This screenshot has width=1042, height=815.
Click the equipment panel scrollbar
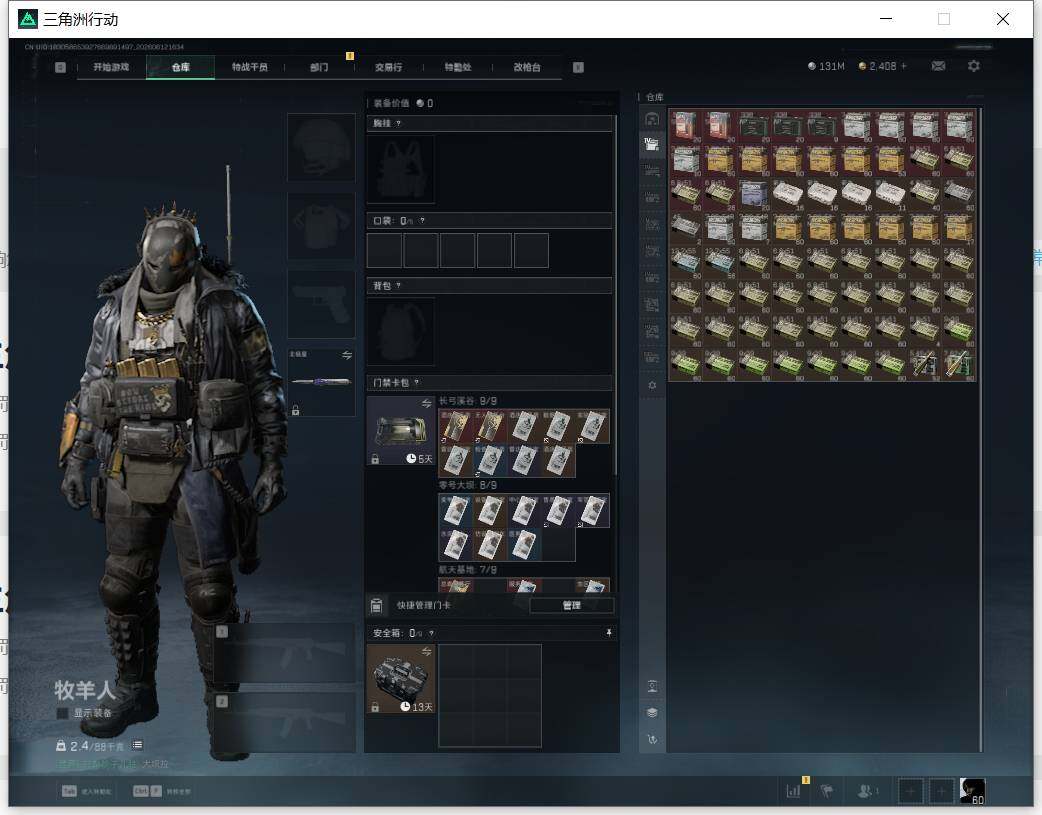pos(616,296)
